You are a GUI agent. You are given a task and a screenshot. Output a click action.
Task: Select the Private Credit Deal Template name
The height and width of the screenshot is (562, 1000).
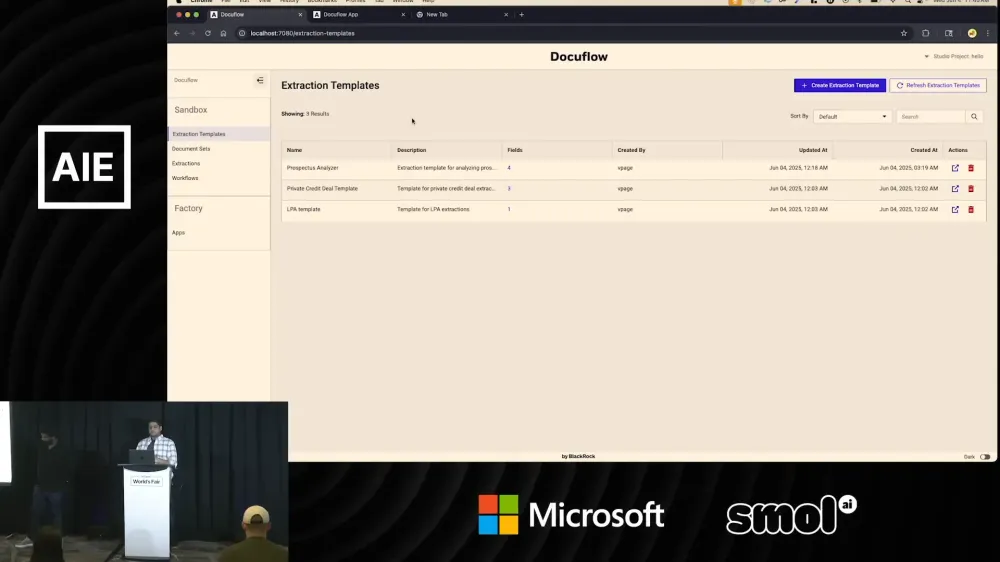pos(322,189)
